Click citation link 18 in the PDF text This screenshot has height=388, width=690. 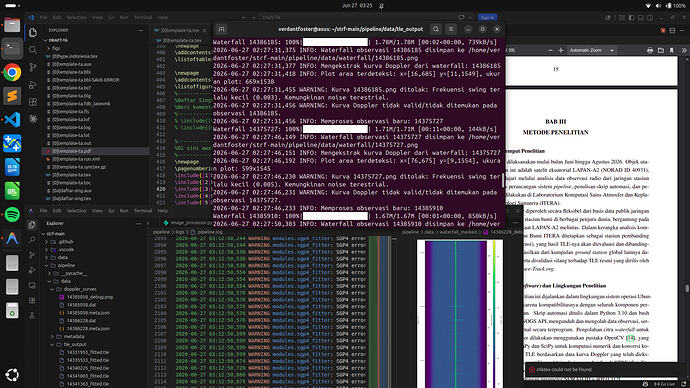pos(631,338)
